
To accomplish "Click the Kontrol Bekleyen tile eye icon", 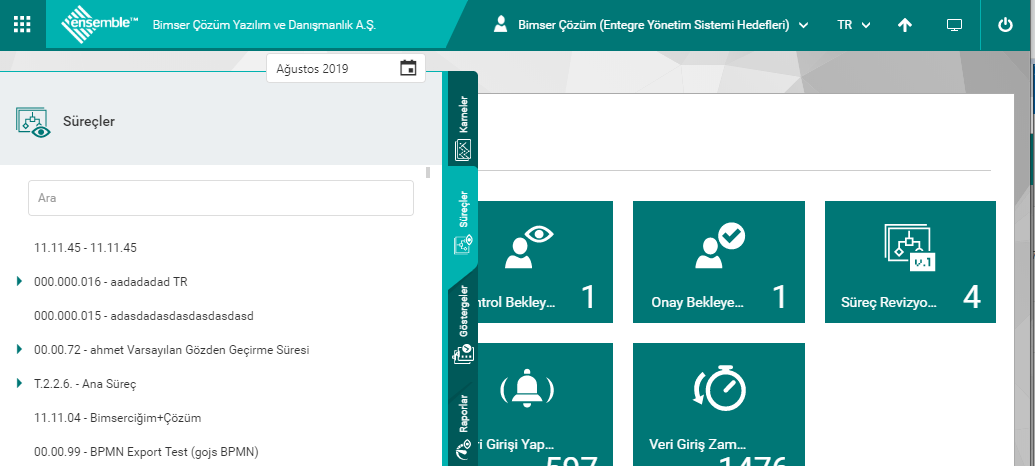I will tap(529, 247).
